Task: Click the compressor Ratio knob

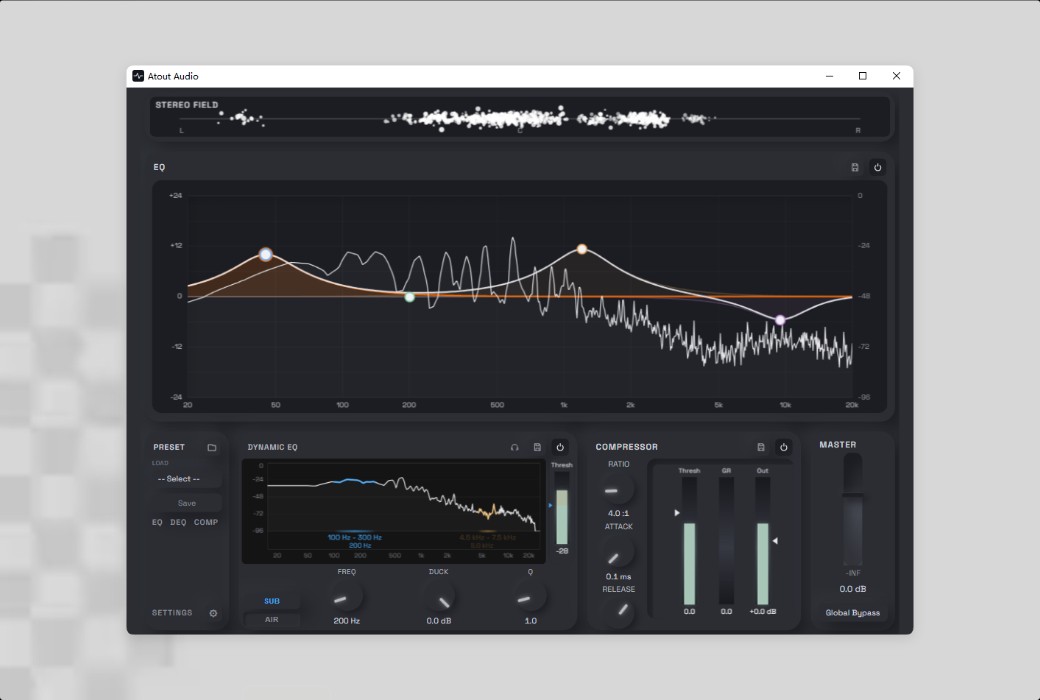Action: point(618,490)
